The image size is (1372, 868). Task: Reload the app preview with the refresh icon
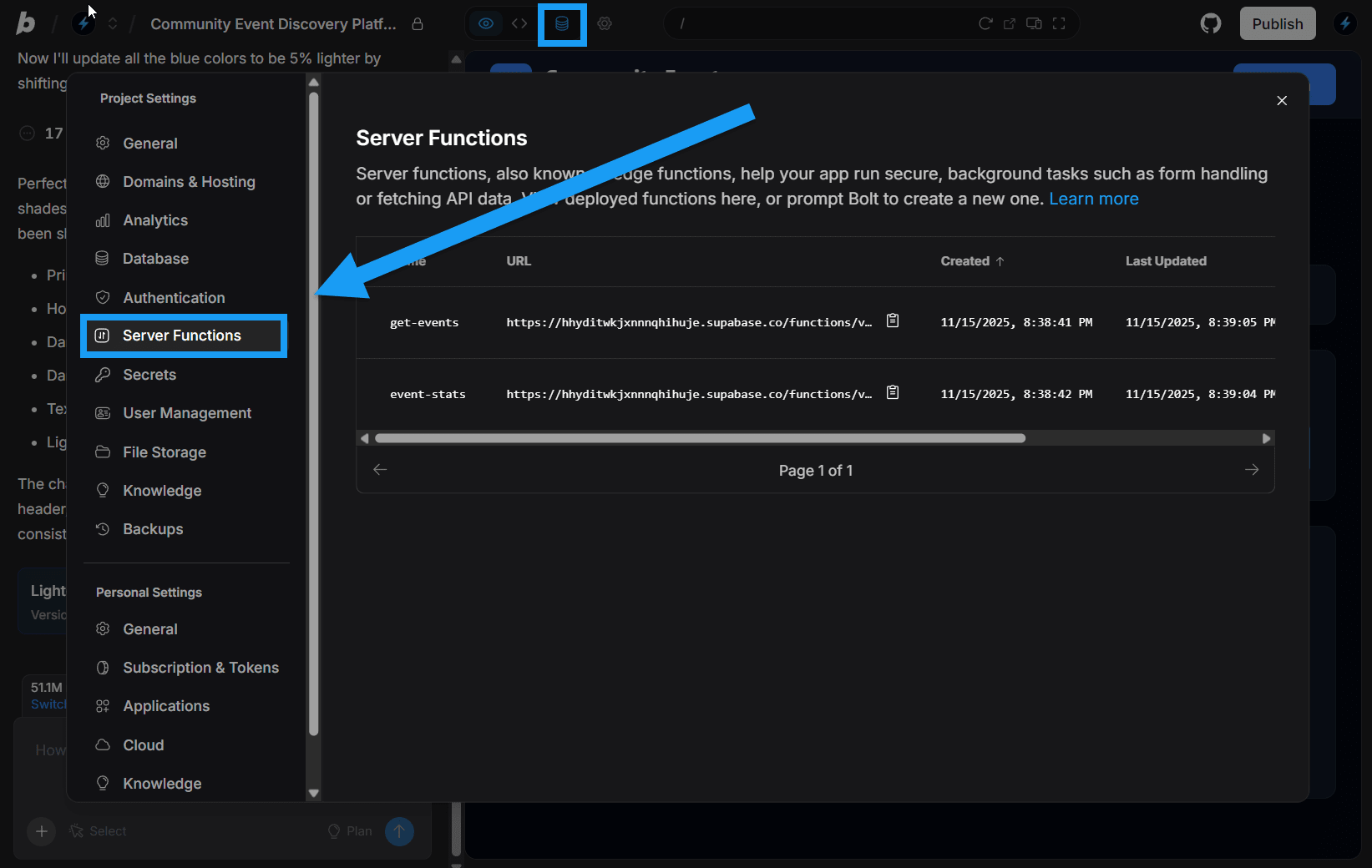coord(985,23)
